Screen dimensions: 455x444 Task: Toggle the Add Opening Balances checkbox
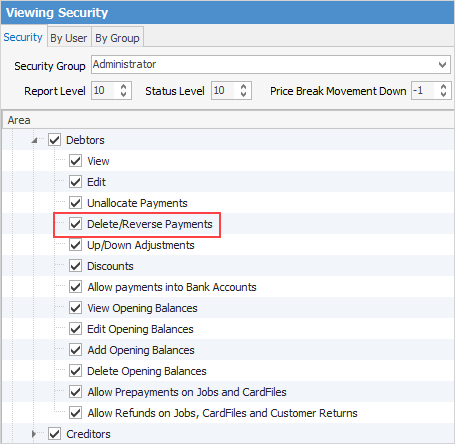pos(75,350)
